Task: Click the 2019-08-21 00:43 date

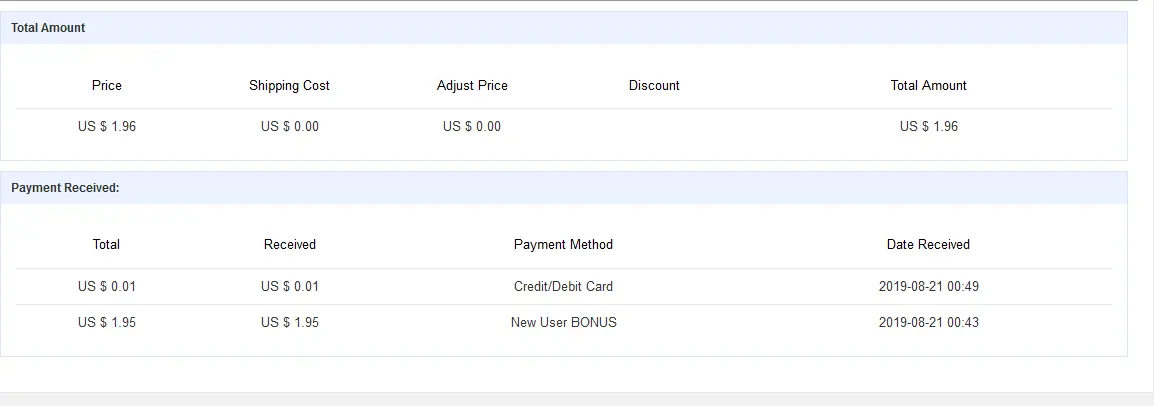Action: point(928,322)
